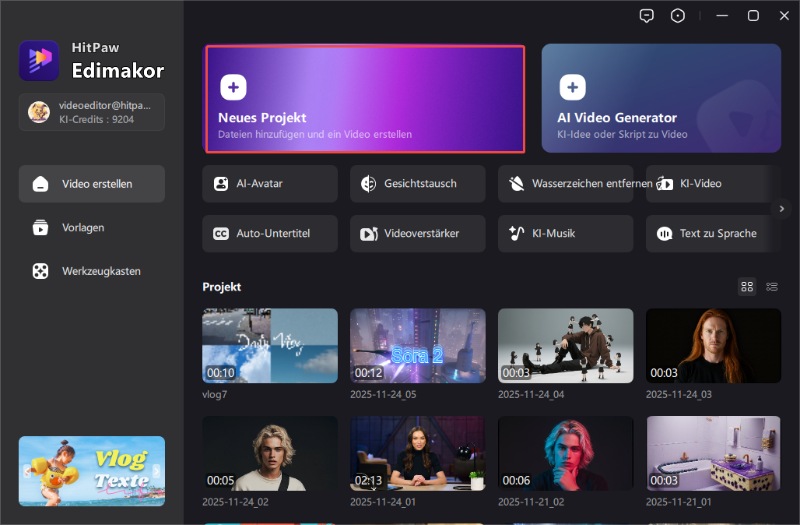Start the KI-Video tool

coord(706,184)
